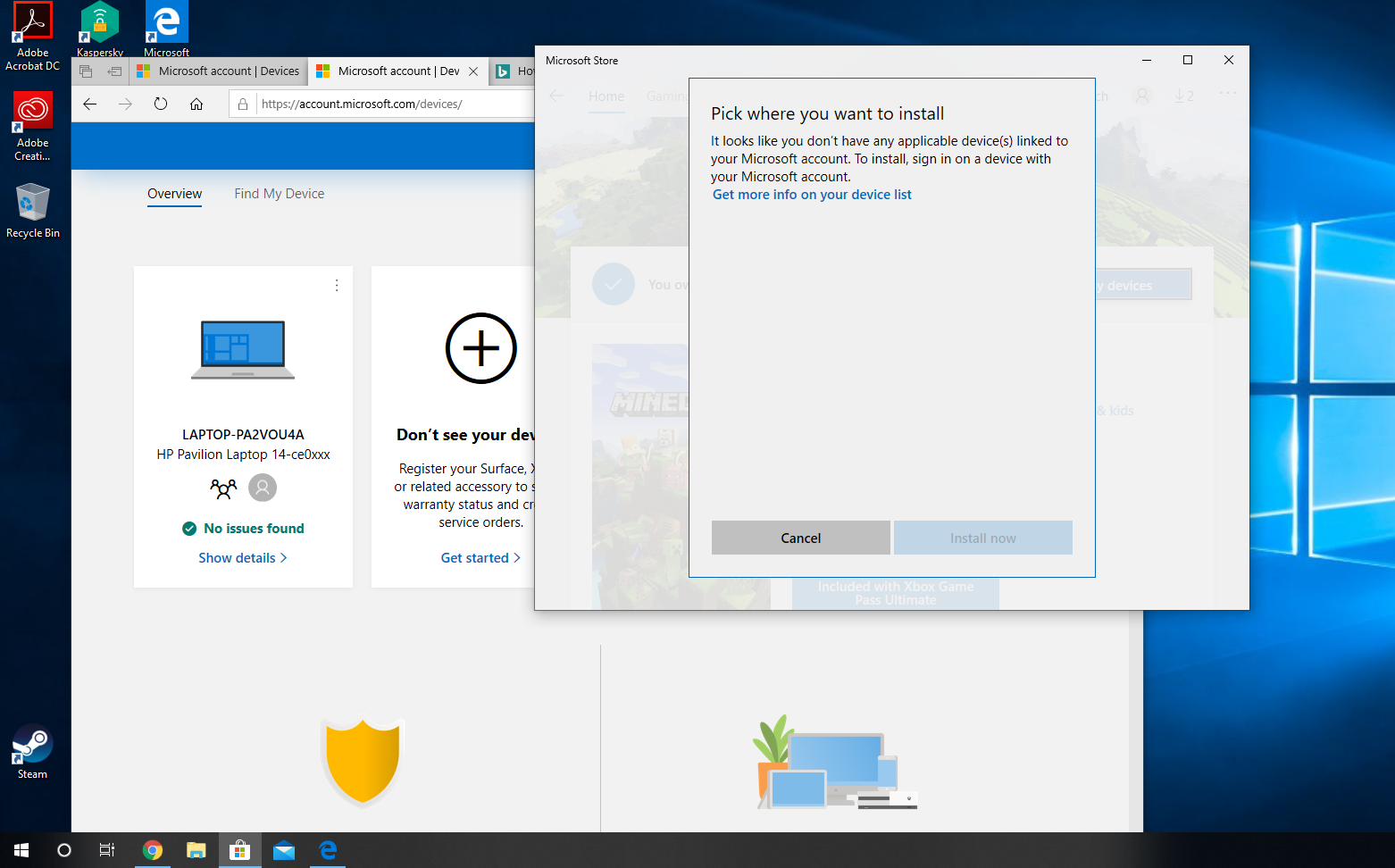
Task: Click the user avatar icon on device card
Action: (263, 488)
